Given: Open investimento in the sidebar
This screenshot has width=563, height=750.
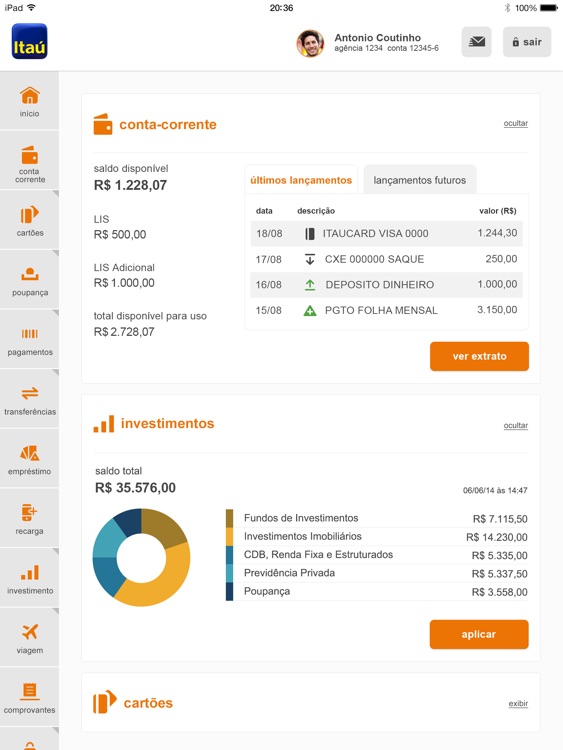Looking at the screenshot, I should pyautogui.click(x=30, y=579).
